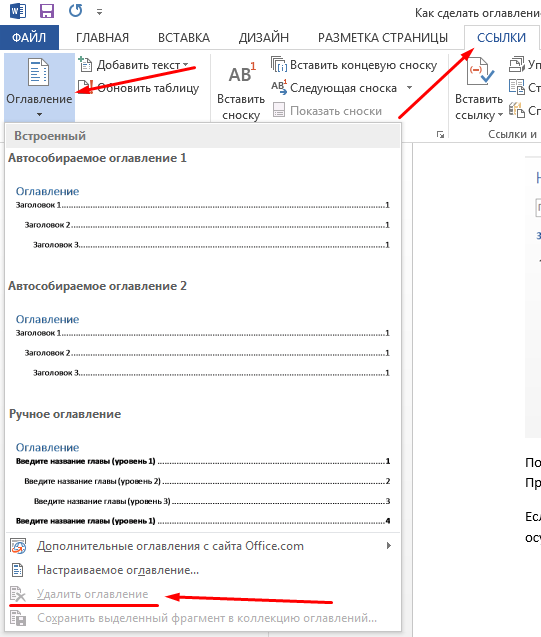
Task: Click the Встроенный gallery header
Action: pos(203,136)
